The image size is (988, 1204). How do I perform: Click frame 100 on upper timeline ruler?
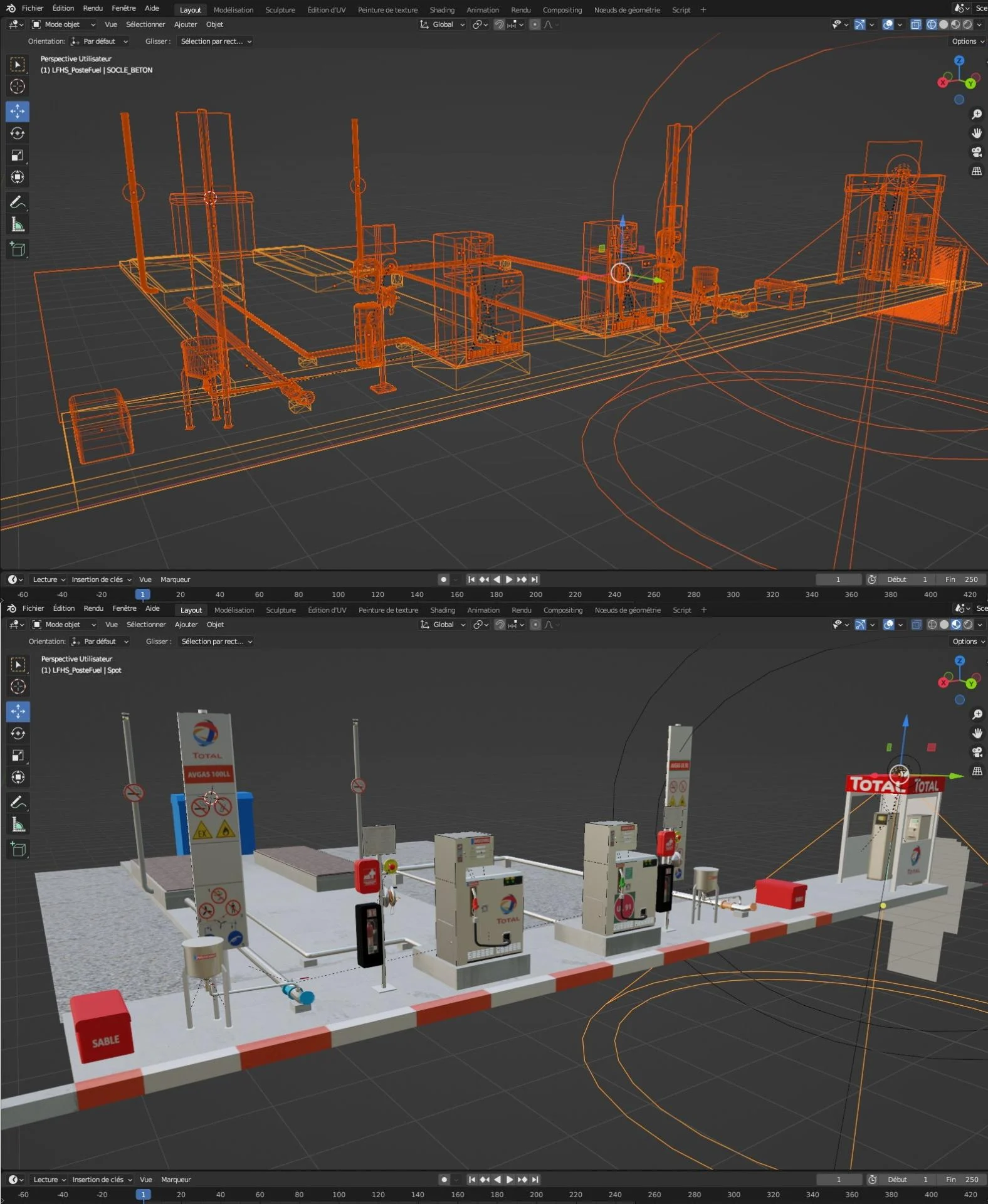[338, 594]
